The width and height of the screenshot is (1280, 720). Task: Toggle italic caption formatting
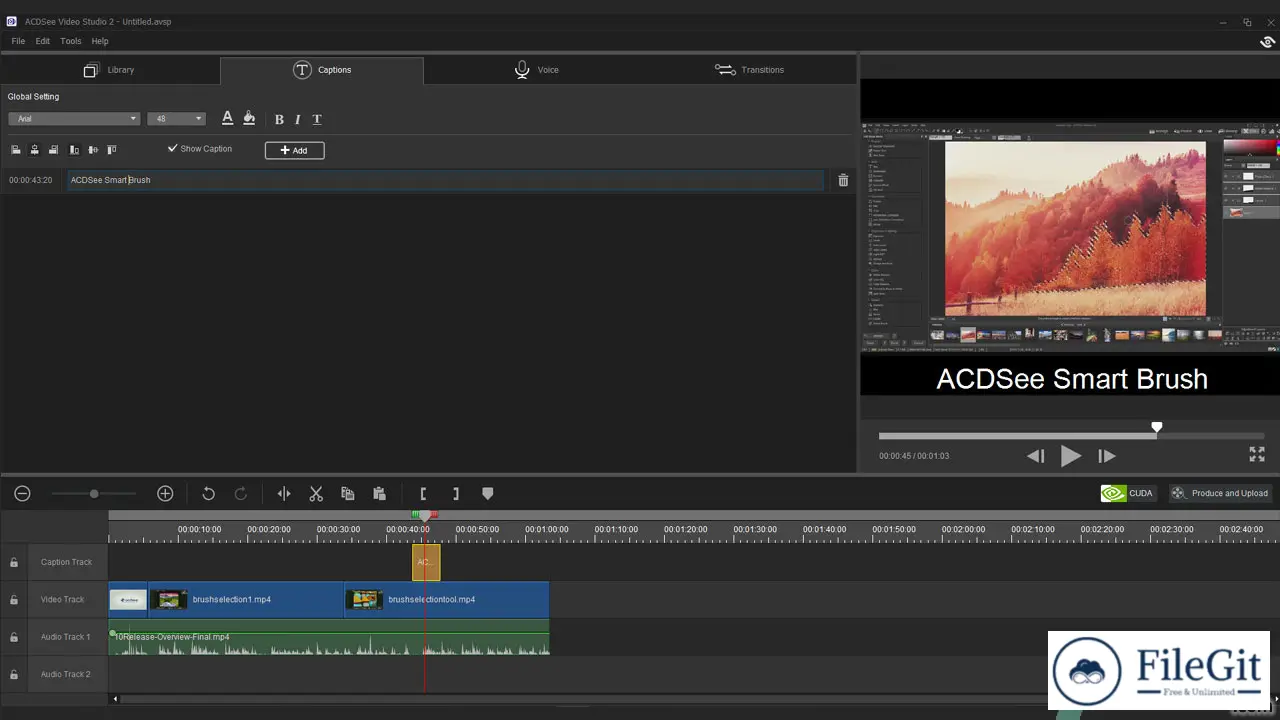coord(297,119)
